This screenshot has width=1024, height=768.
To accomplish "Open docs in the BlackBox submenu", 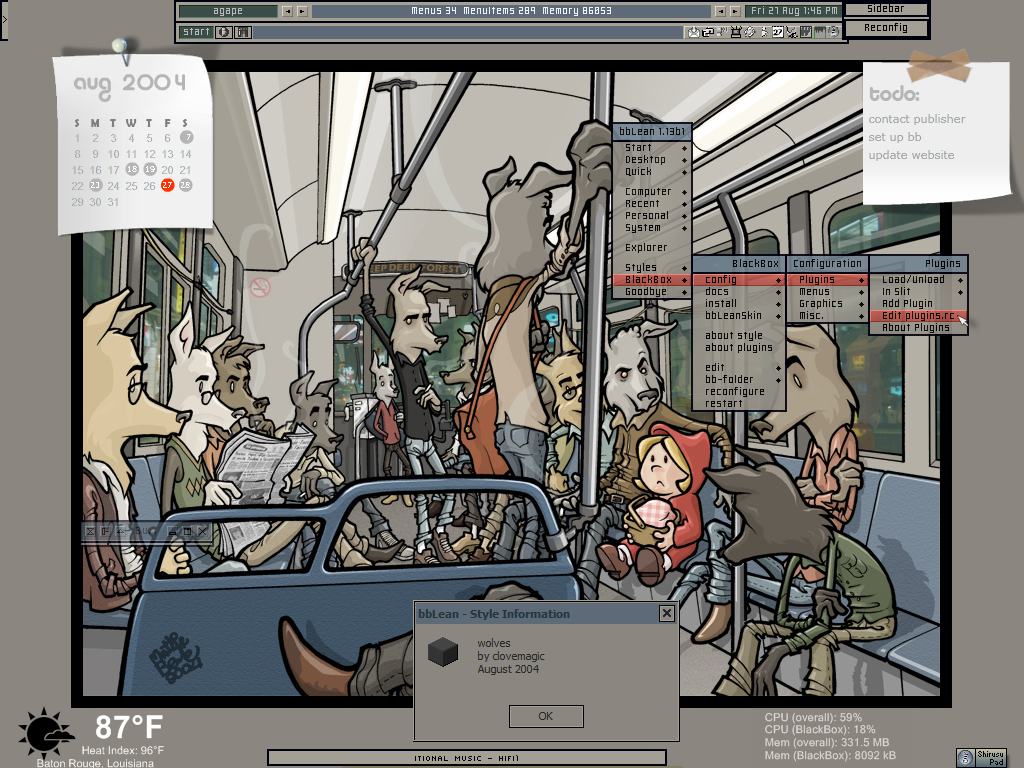I will pyautogui.click(x=739, y=292).
